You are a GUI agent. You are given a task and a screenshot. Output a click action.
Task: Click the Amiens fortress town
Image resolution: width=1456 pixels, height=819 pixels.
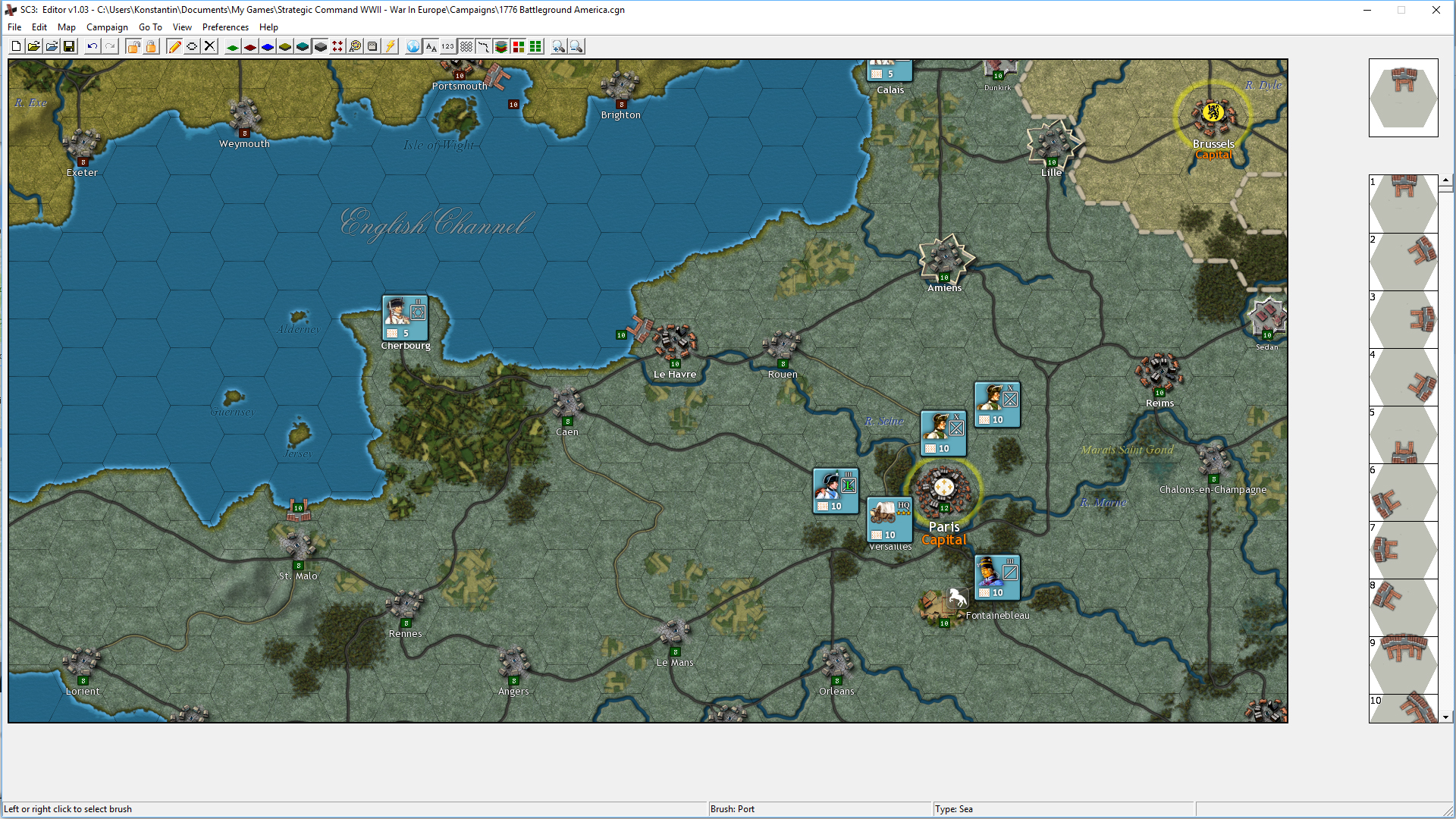pos(944,258)
